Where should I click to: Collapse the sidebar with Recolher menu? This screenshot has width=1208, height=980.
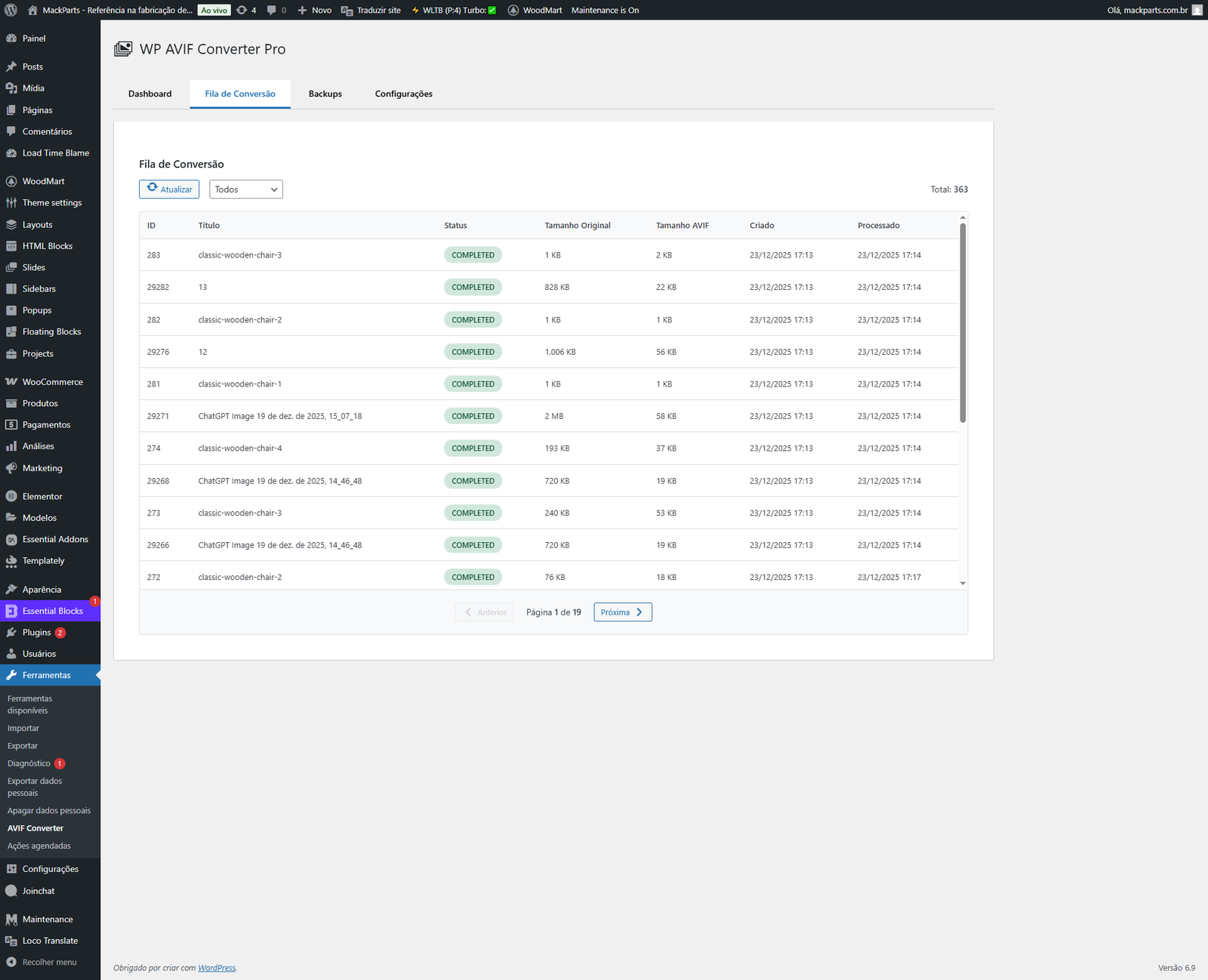click(49, 962)
